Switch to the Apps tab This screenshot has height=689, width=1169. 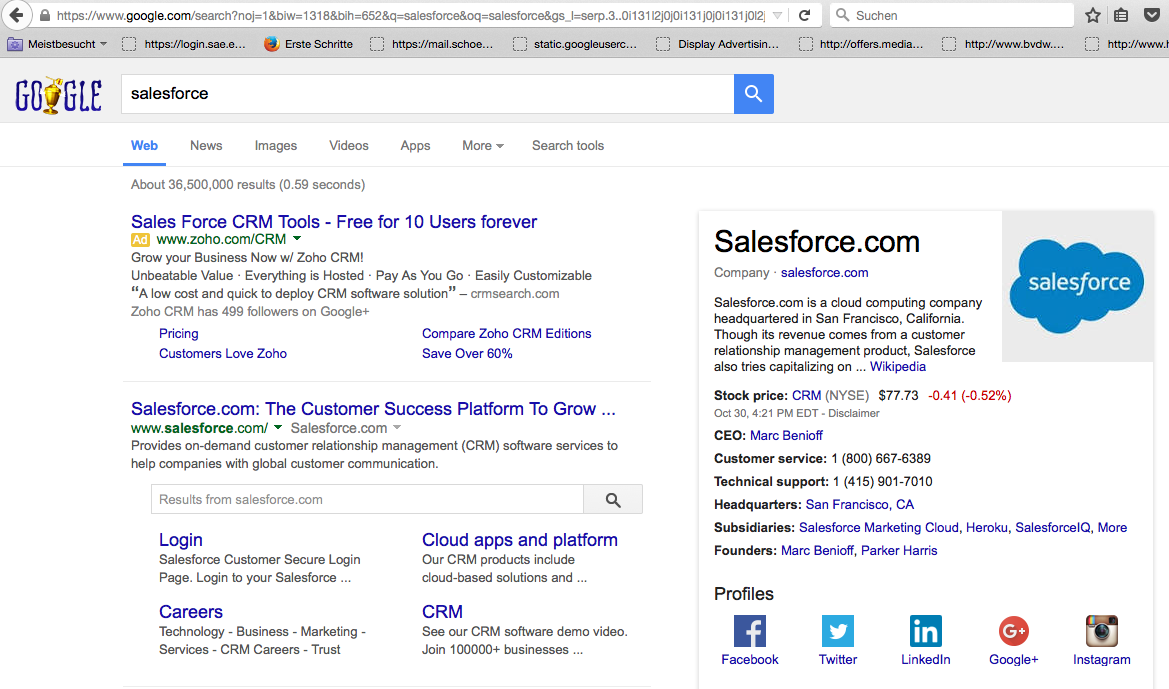click(x=415, y=145)
